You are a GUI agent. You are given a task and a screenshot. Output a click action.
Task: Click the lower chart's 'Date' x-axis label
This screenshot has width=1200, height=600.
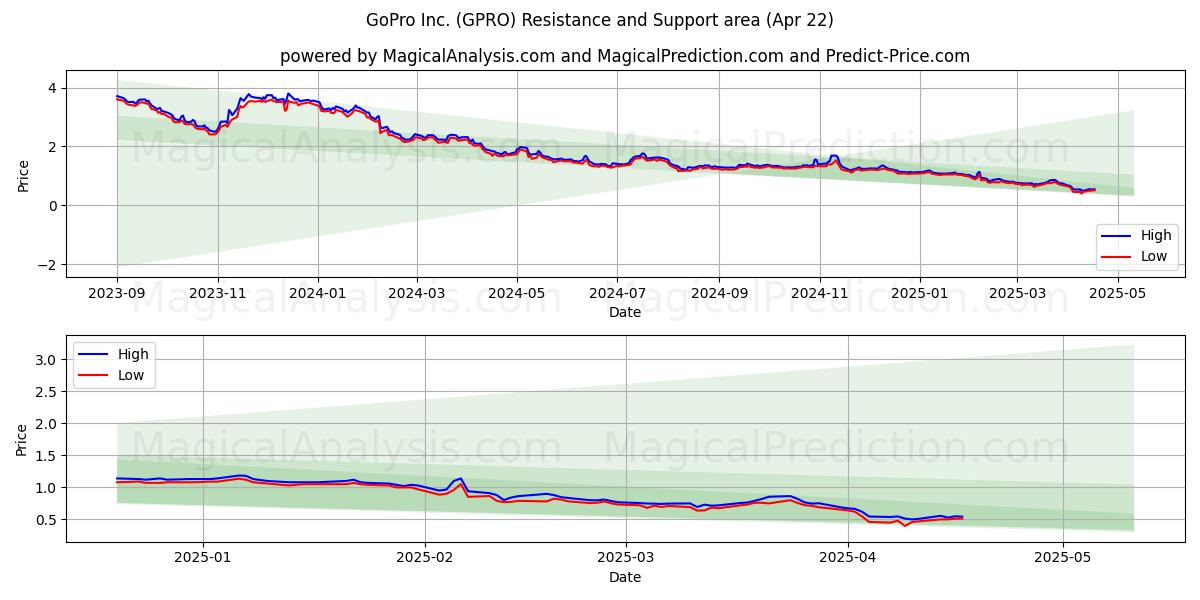coord(625,577)
